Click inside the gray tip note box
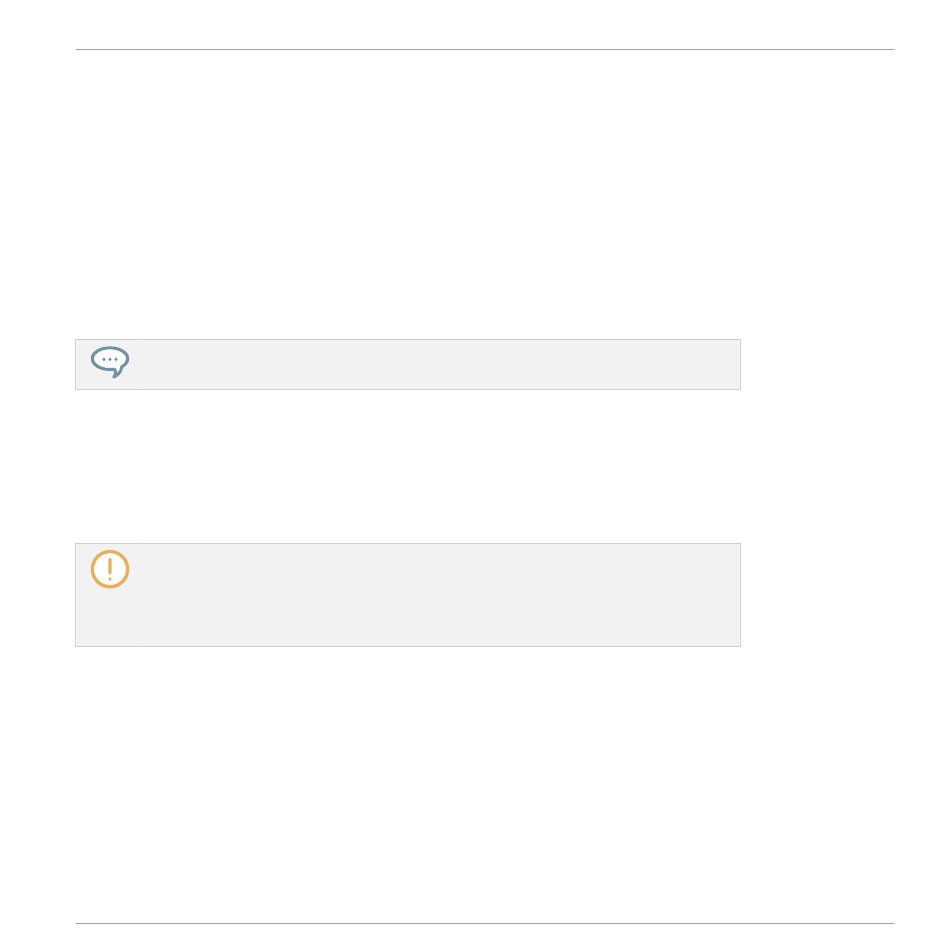Screen dimensions: 950x951 (408, 365)
